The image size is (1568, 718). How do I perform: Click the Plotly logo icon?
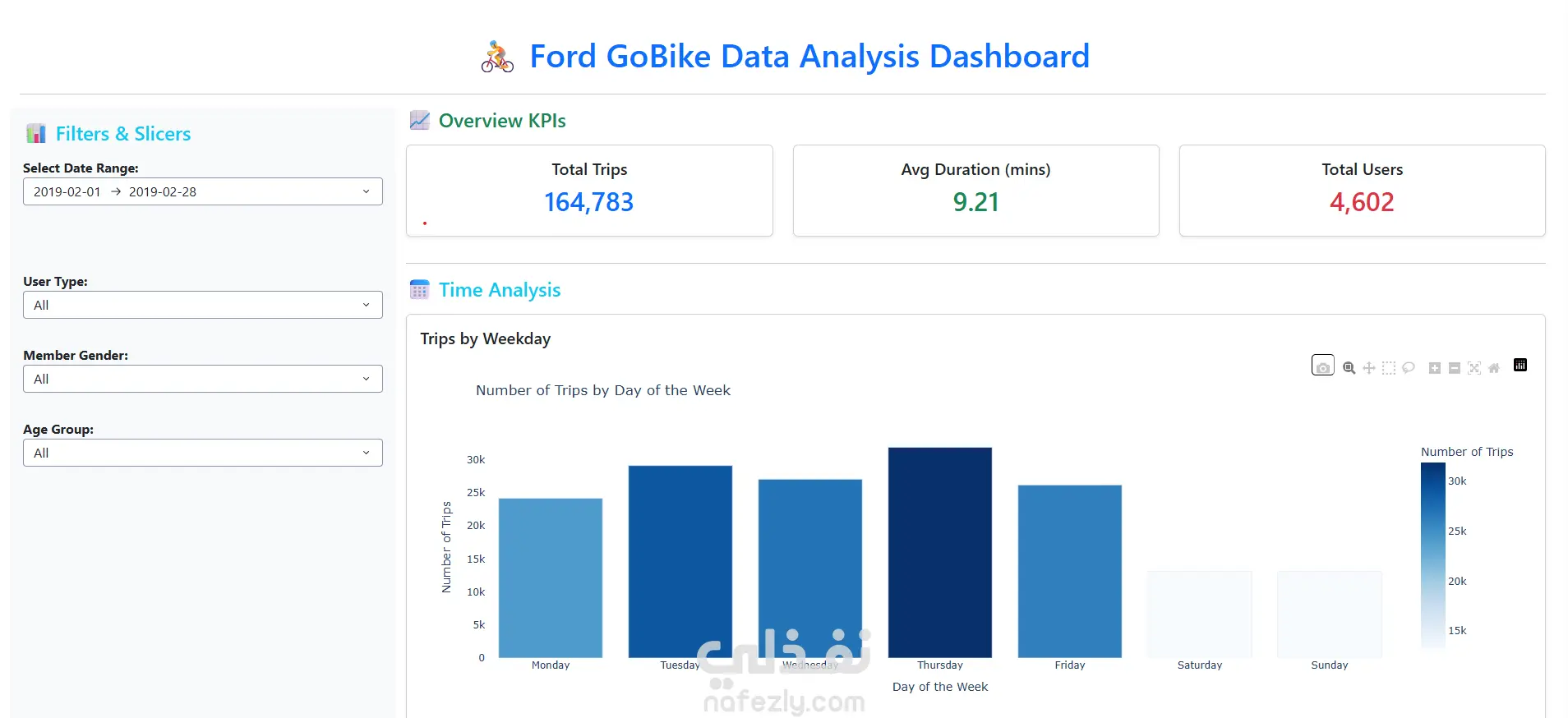[x=1520, y=366]
